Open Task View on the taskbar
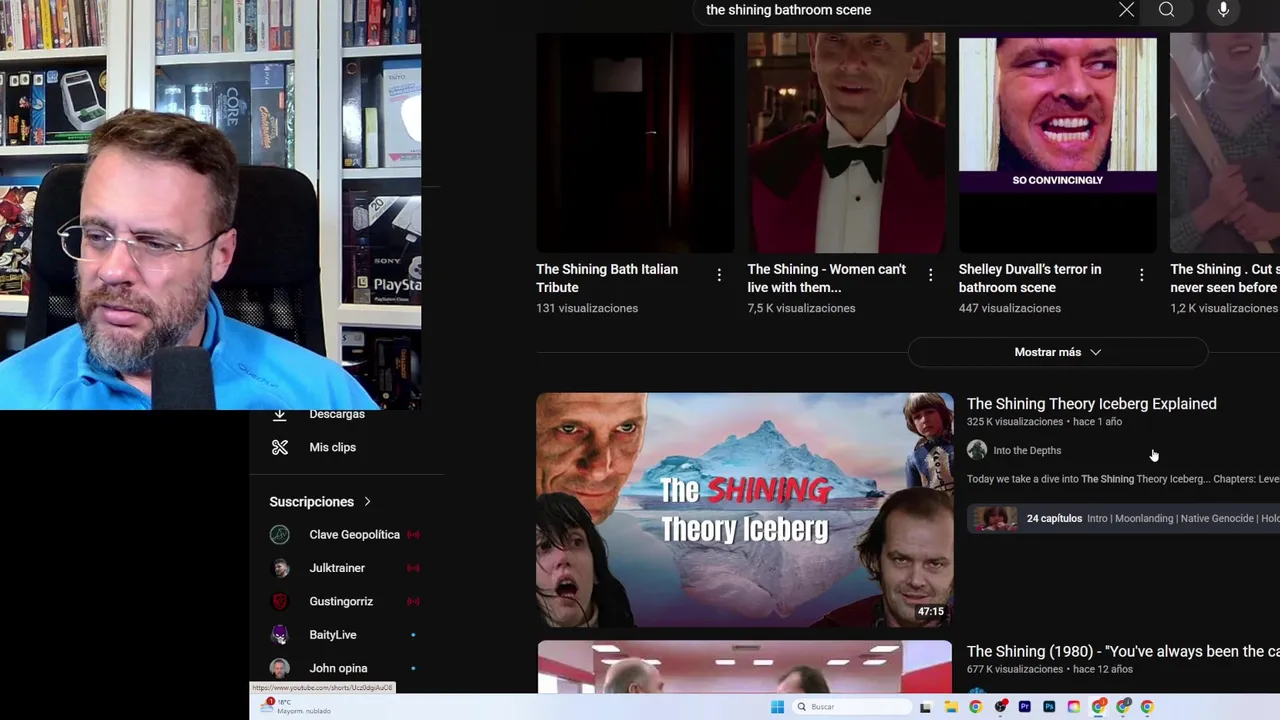 point(926,707)
